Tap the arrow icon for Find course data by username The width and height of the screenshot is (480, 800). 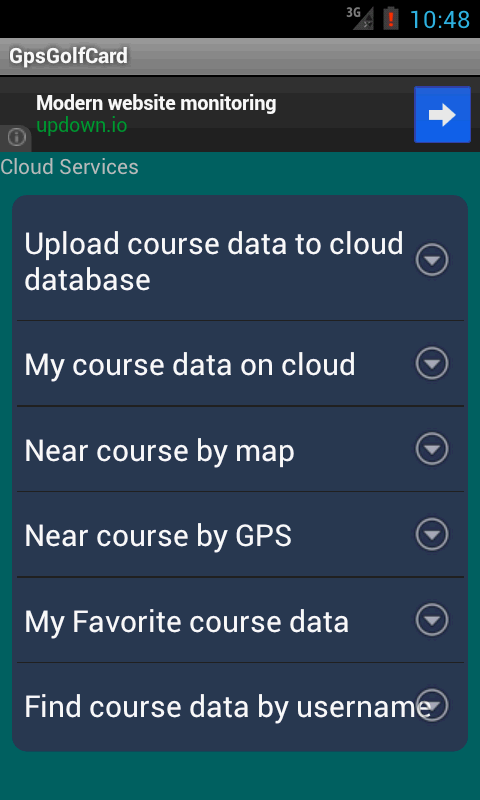432,705
